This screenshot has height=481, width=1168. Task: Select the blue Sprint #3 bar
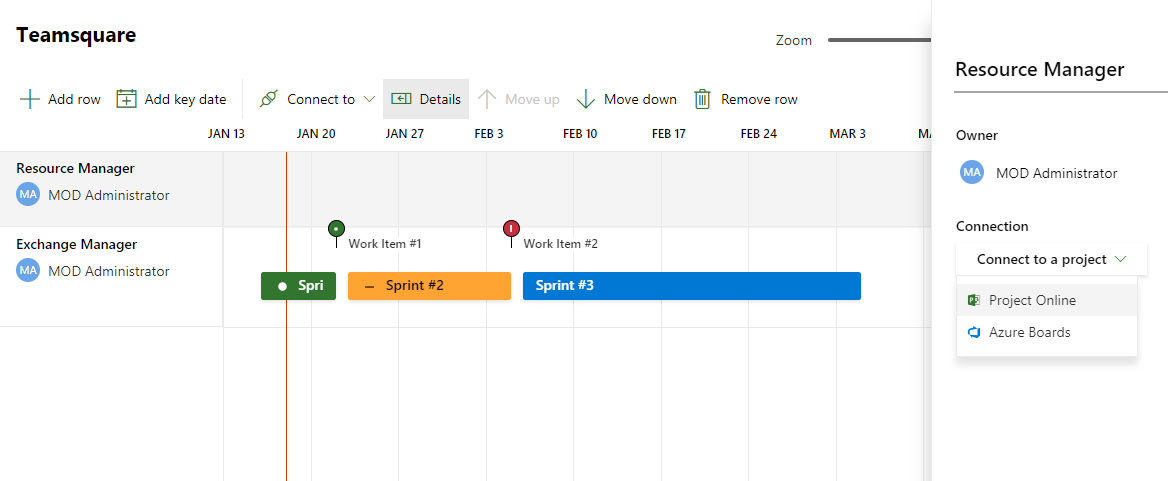691,286
